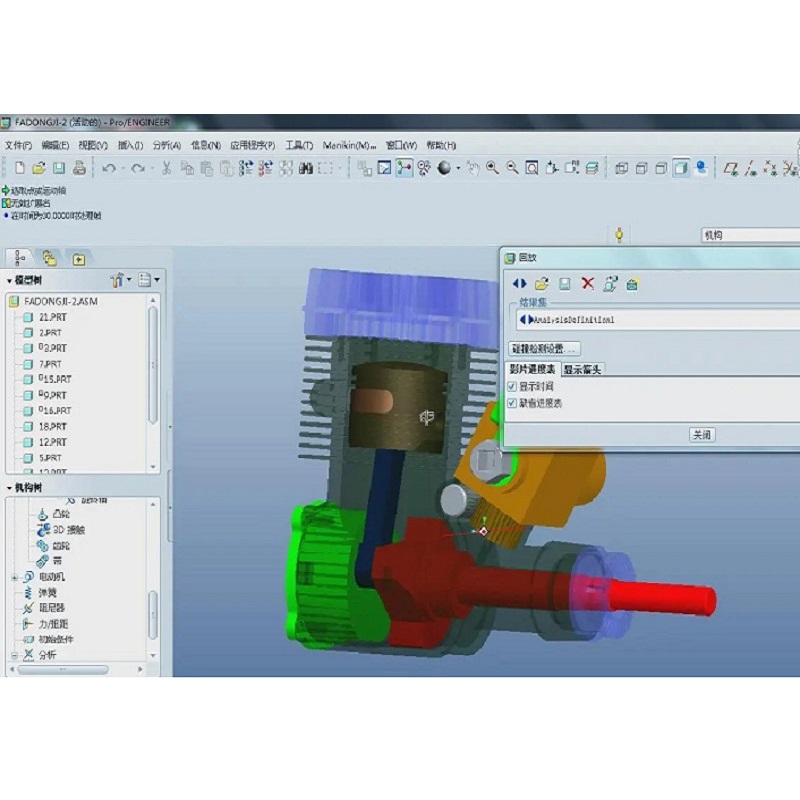Redo the last undone action
800x800 pixels.
tap(137, 168)
